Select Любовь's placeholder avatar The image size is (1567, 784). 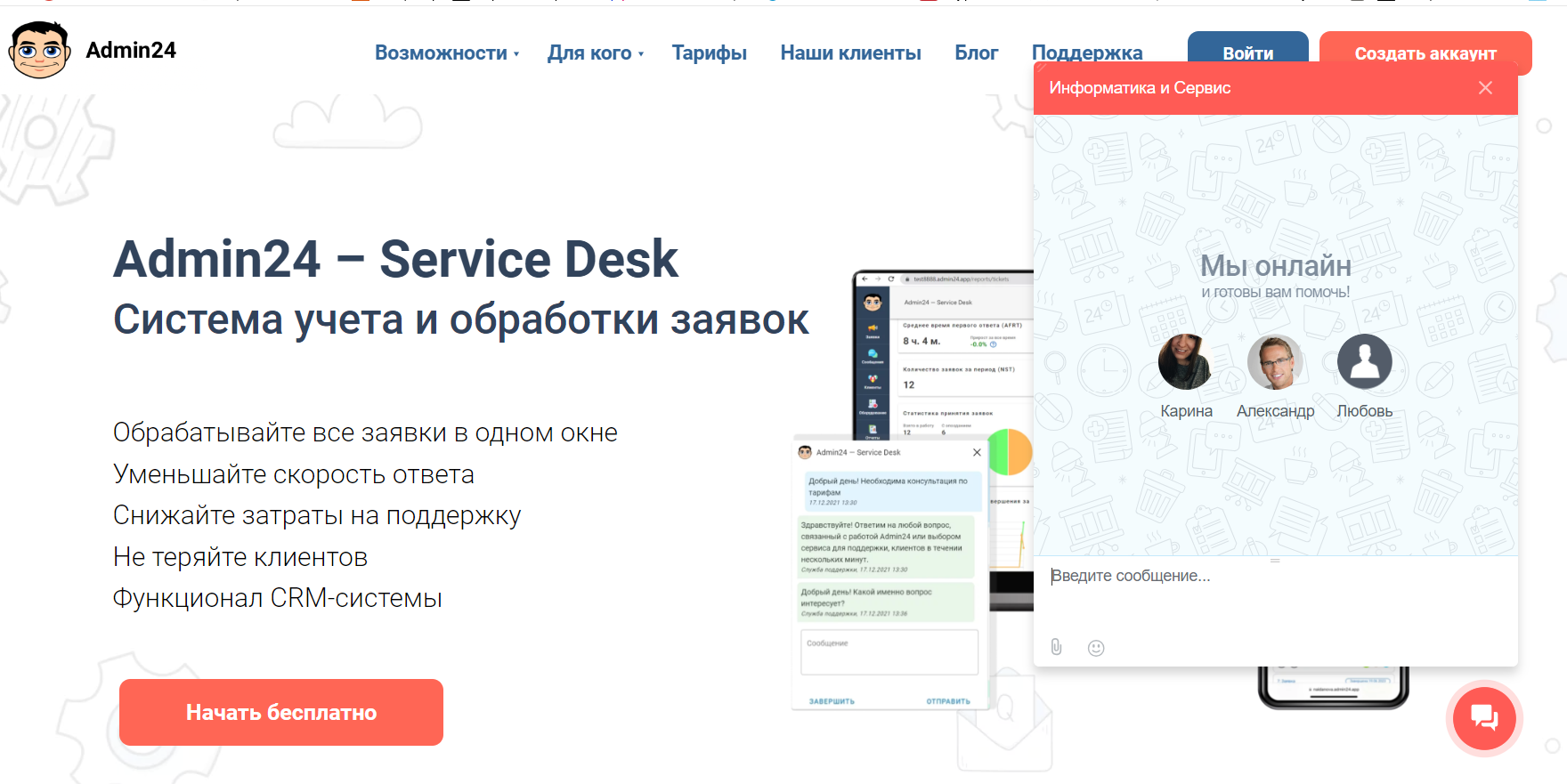click(1364, 361)
